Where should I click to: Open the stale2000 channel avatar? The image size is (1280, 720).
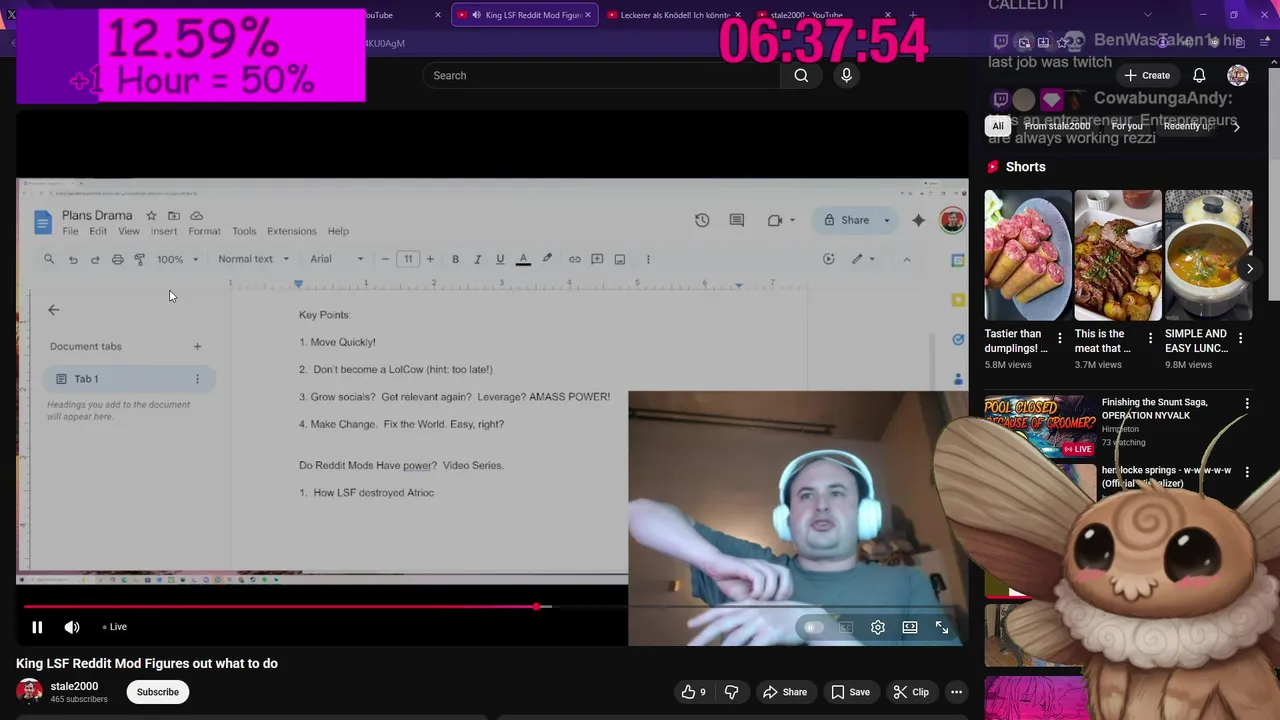tap(30, 691)
